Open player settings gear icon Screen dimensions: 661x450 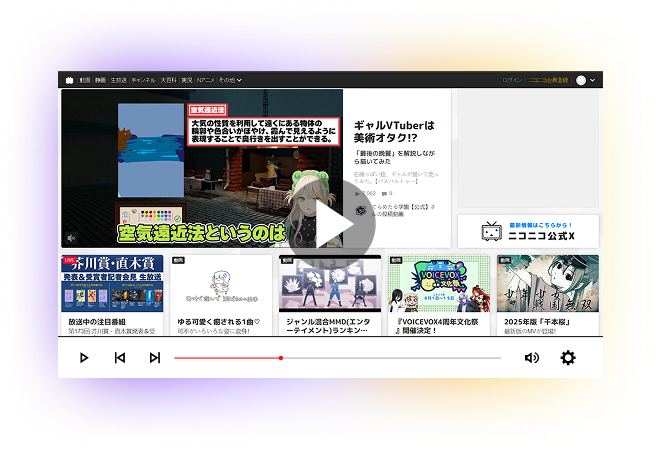point(568,358)
